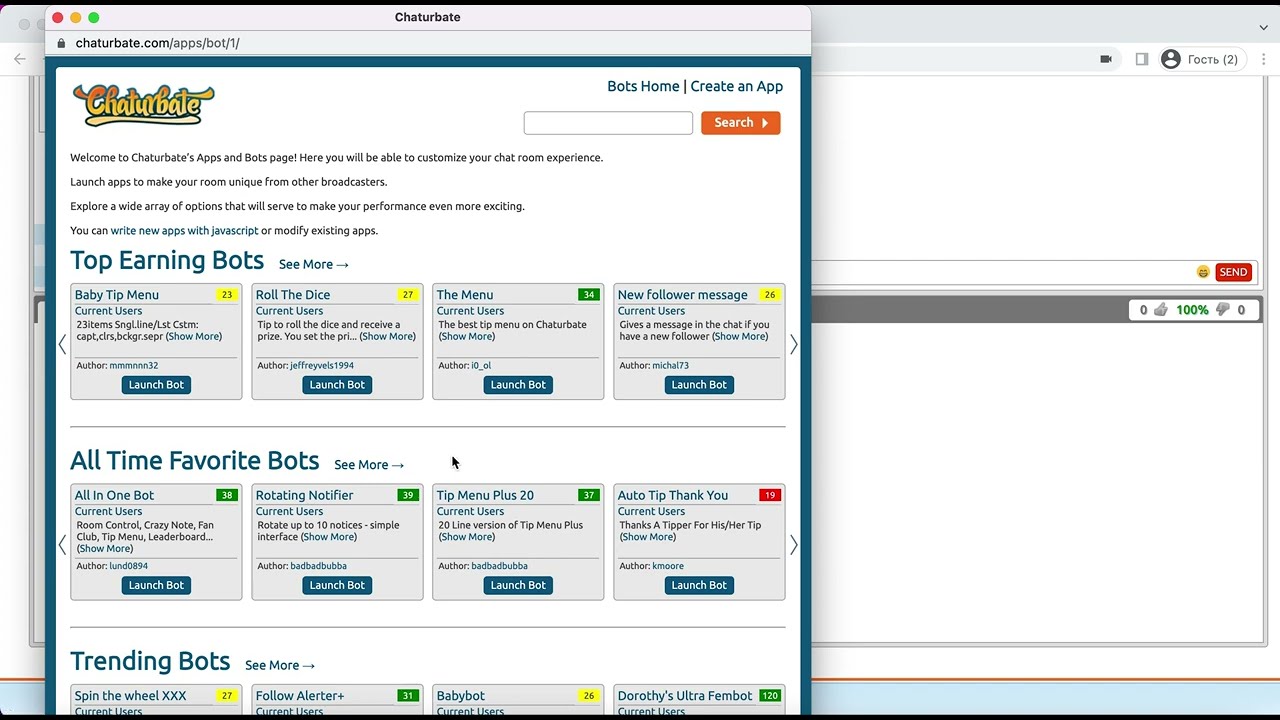Launch The Menu bot
This screenshot has width=1280, height=720.
tap(518, 385)
